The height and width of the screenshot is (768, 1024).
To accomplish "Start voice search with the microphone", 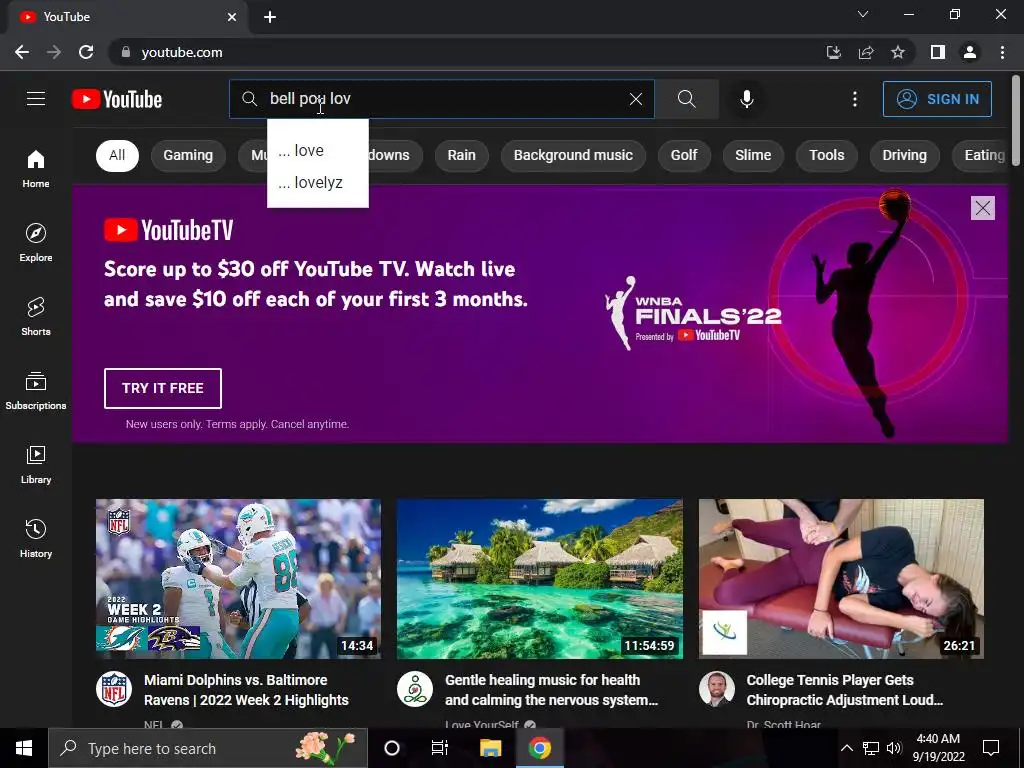I will click(x=746, y=99).
